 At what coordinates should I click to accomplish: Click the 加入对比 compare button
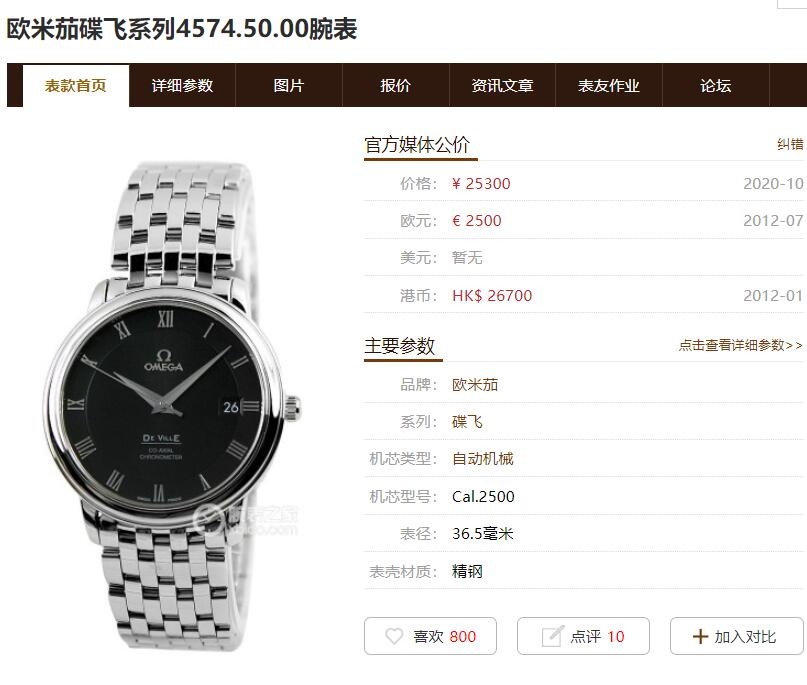pyautogui.click(x=736, y=636)
